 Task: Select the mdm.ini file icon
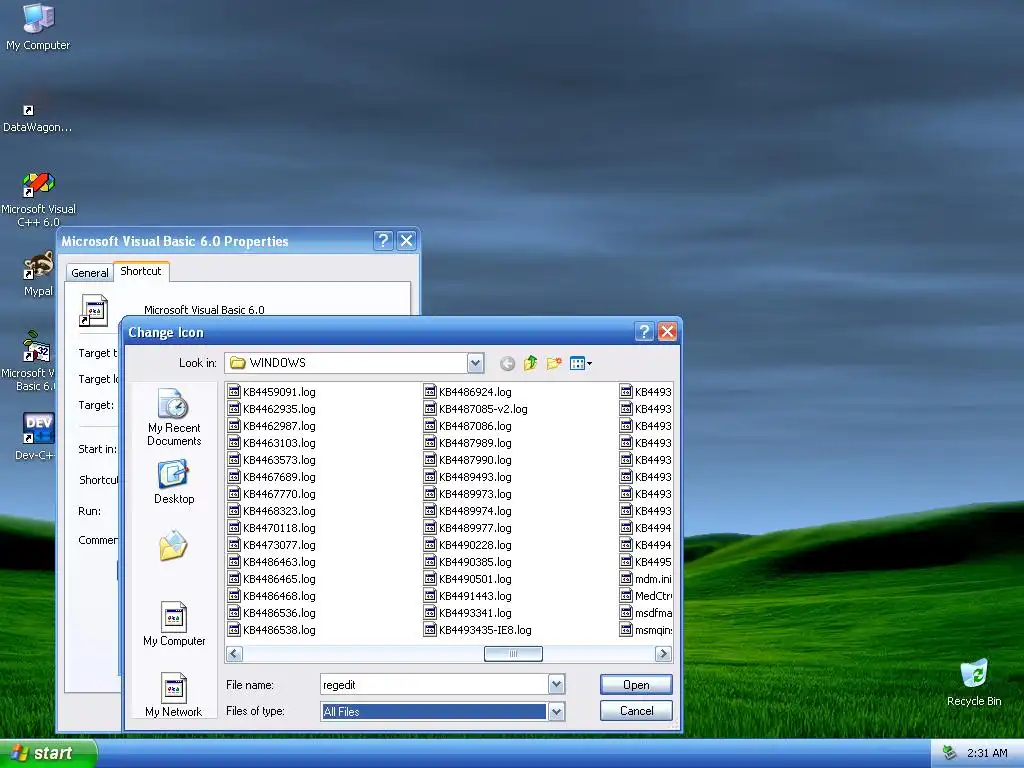626,579
